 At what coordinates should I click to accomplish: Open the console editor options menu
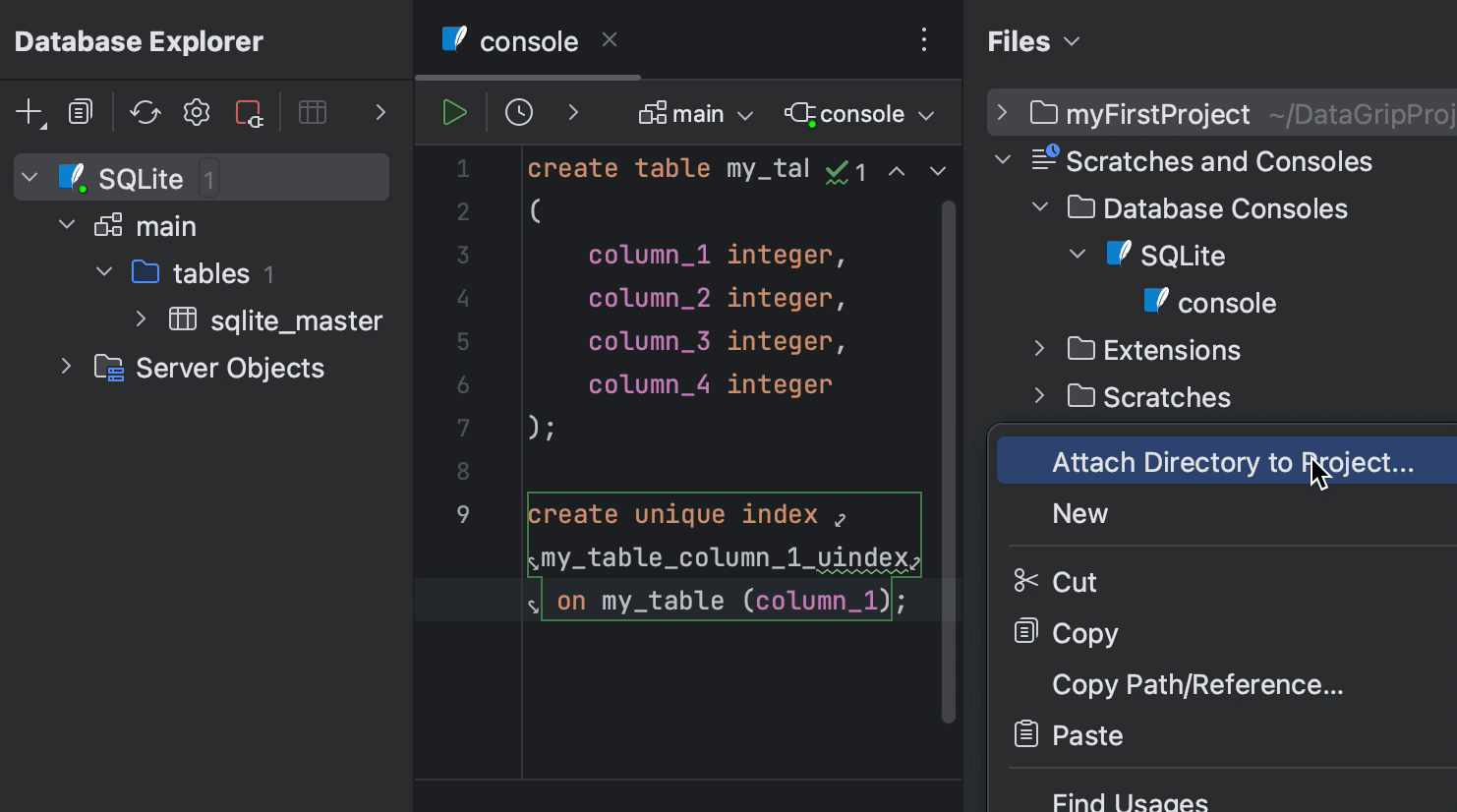923,39
